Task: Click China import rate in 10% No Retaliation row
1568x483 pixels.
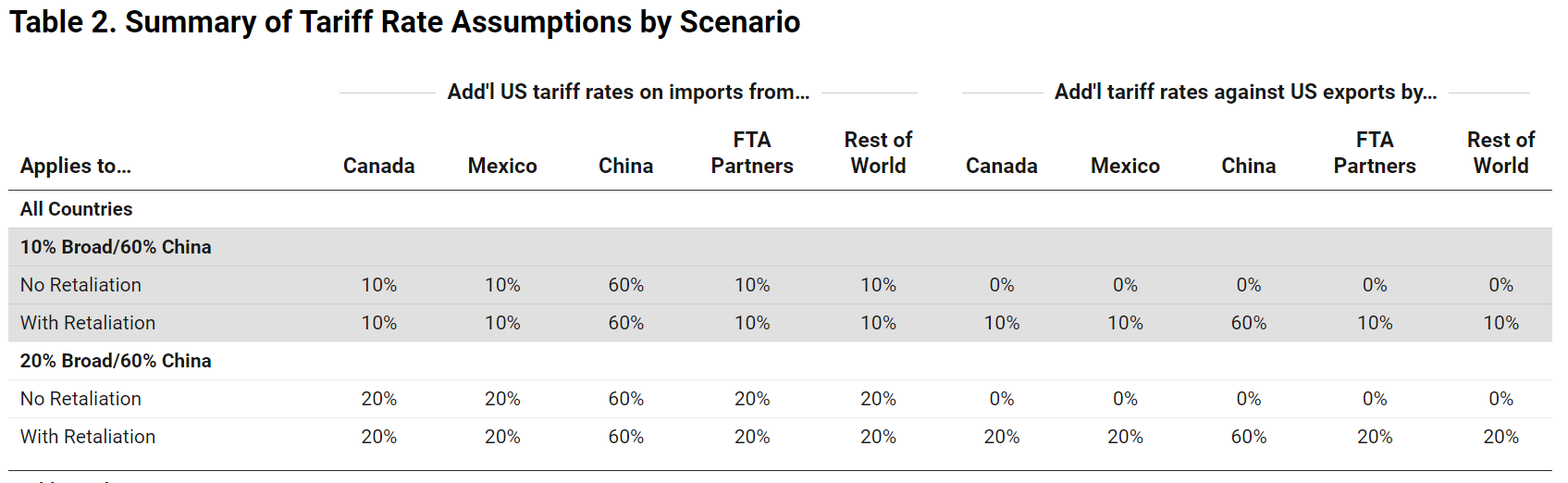Action: [x=625, y=285]
